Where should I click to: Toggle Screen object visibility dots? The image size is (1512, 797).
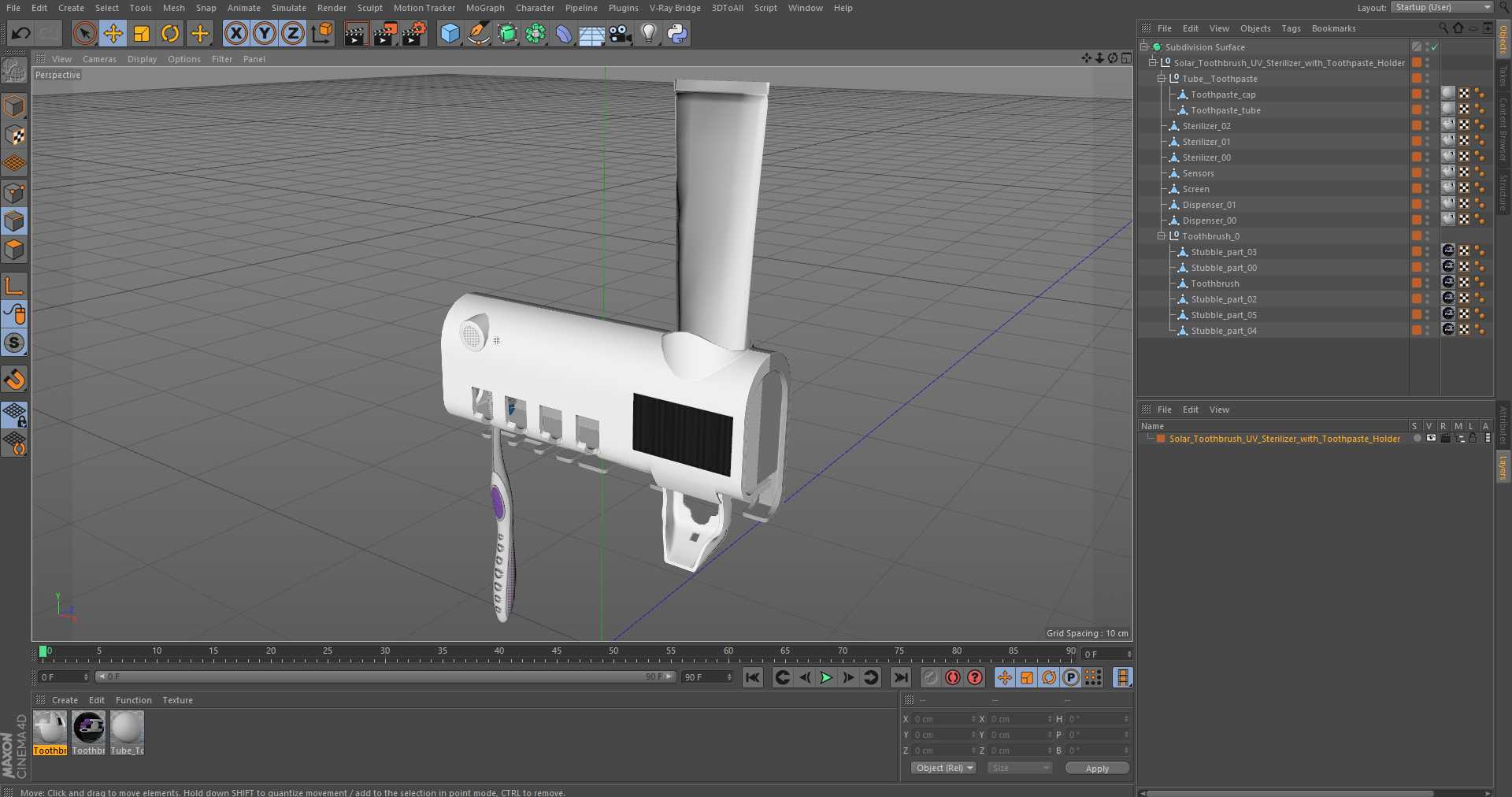tap(1428, 189)
